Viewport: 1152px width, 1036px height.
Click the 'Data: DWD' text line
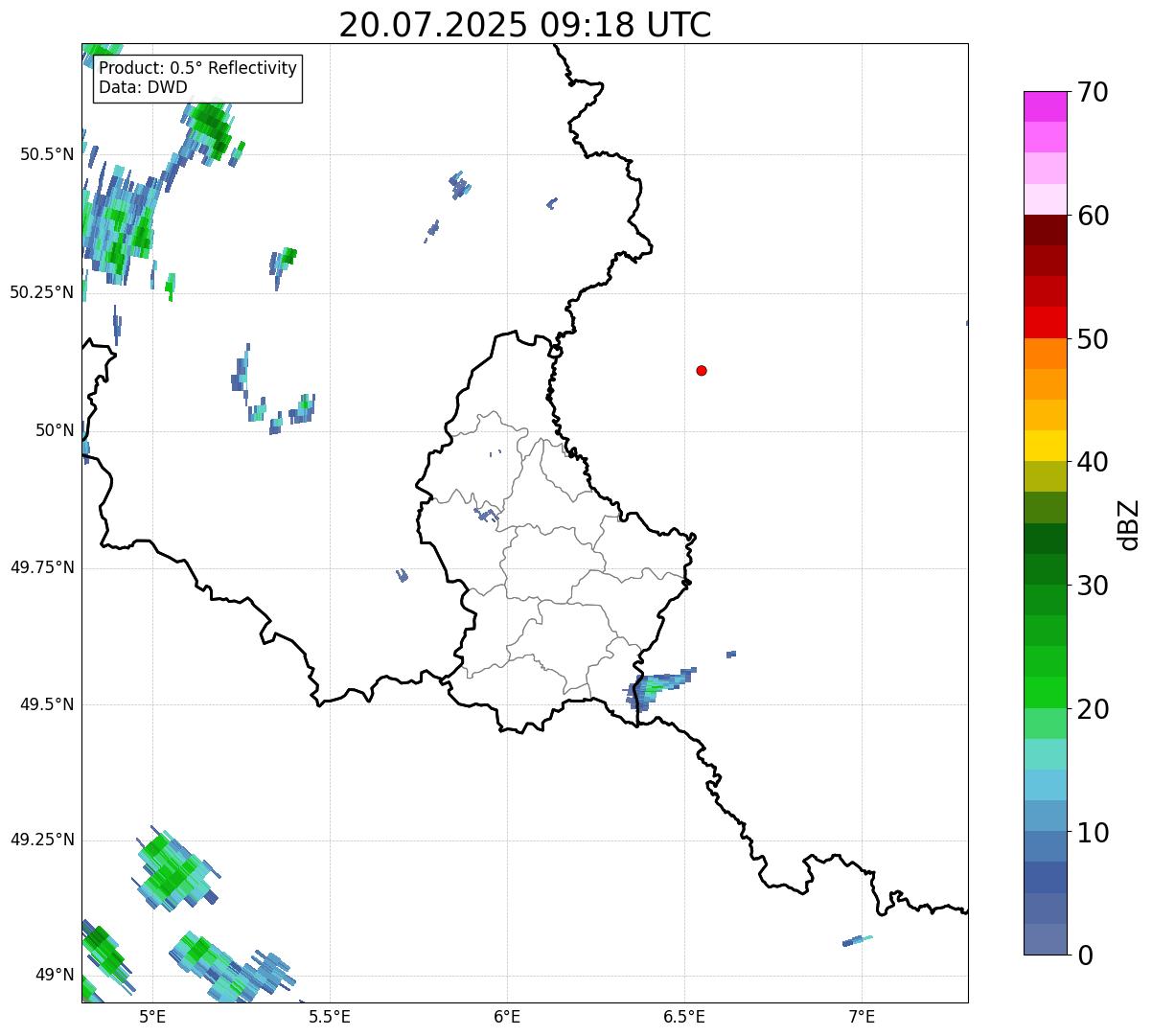click(143, 87)
